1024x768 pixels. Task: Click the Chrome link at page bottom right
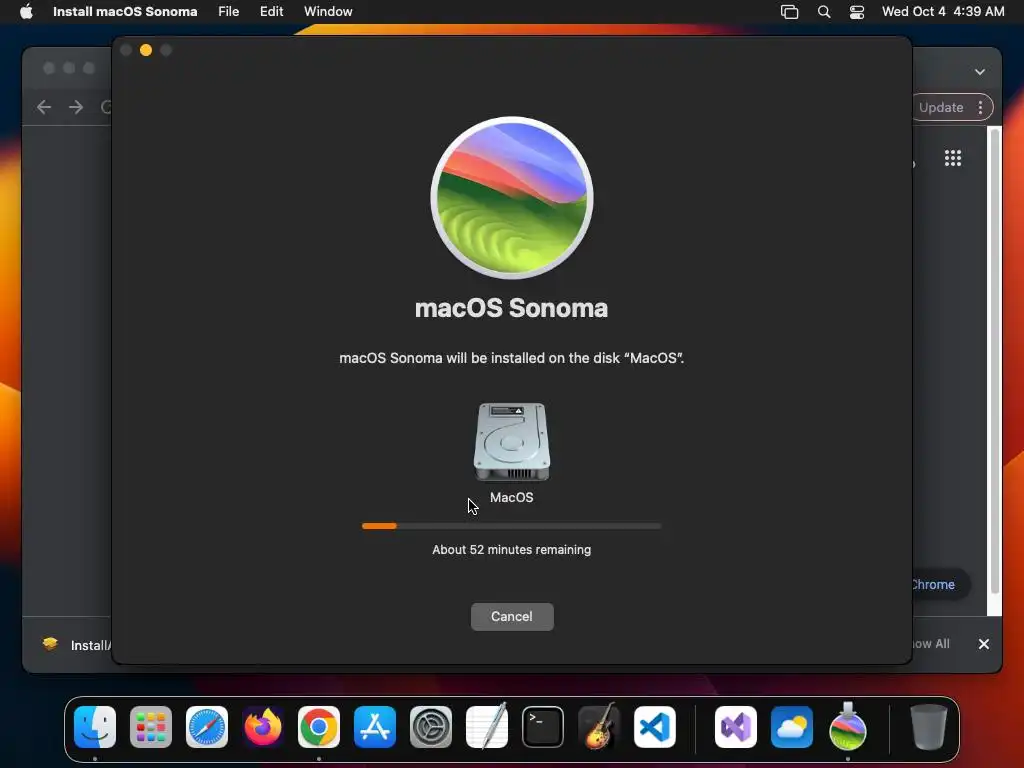coord(933,584)
